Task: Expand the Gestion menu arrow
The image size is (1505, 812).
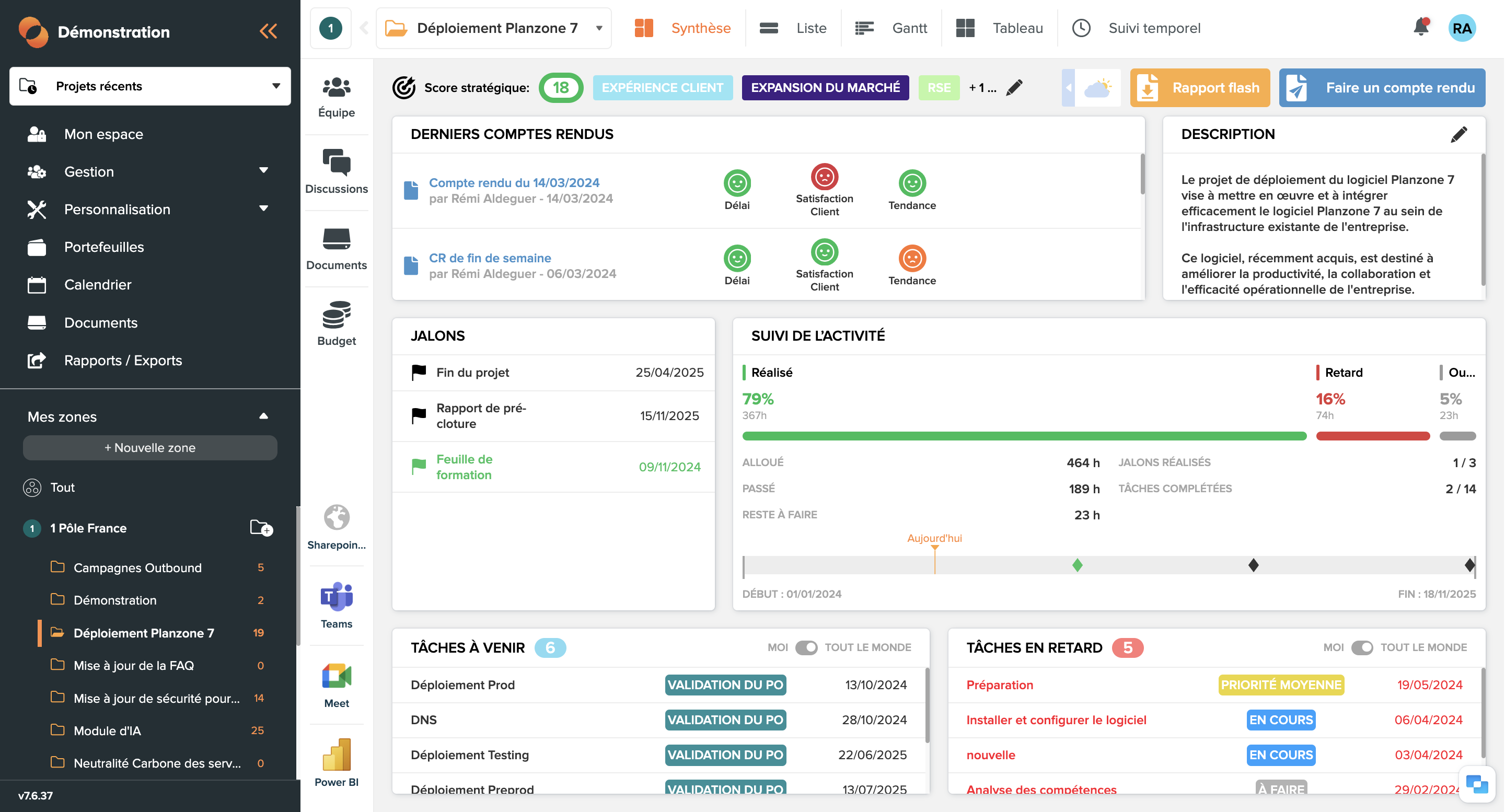Action: pos(263,170)
